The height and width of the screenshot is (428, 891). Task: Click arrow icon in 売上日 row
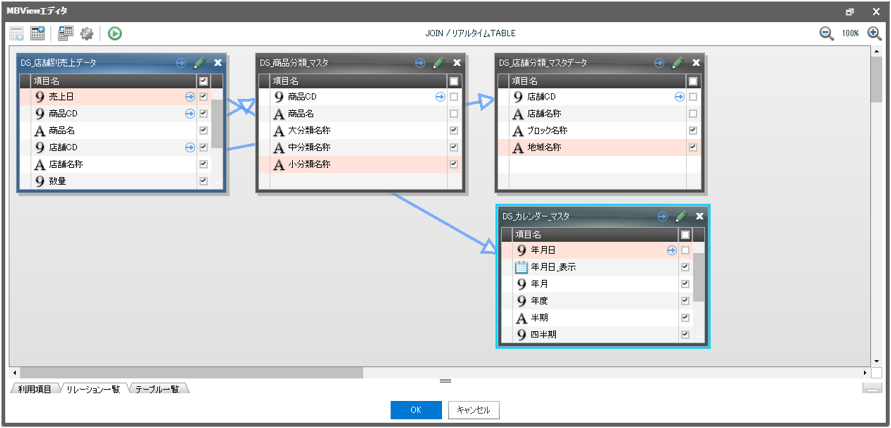(x=190, y=97)
